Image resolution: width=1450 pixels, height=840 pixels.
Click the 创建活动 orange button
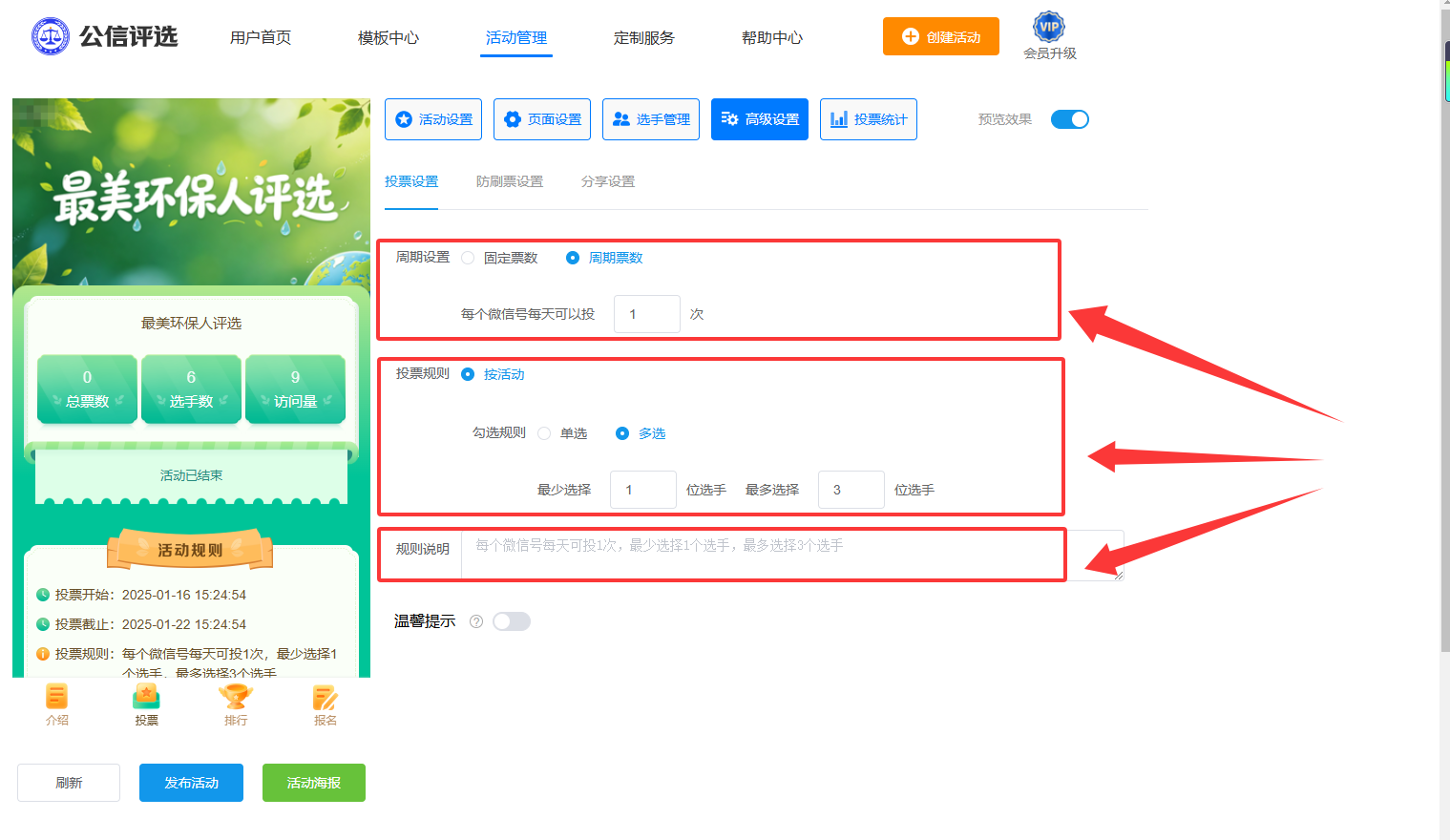click(x=941, y=36)
